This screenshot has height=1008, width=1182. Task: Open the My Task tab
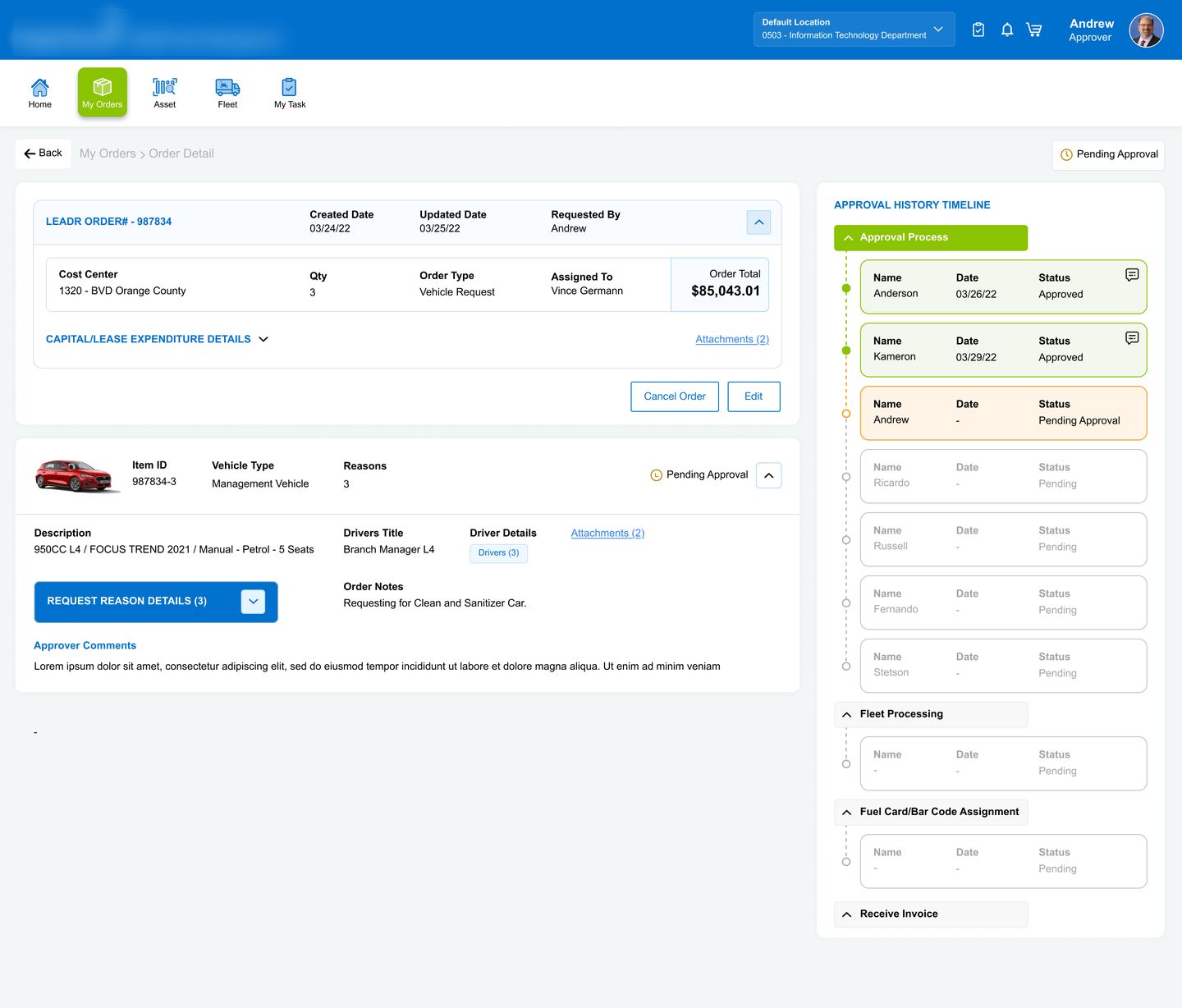[x=290, y=93]
